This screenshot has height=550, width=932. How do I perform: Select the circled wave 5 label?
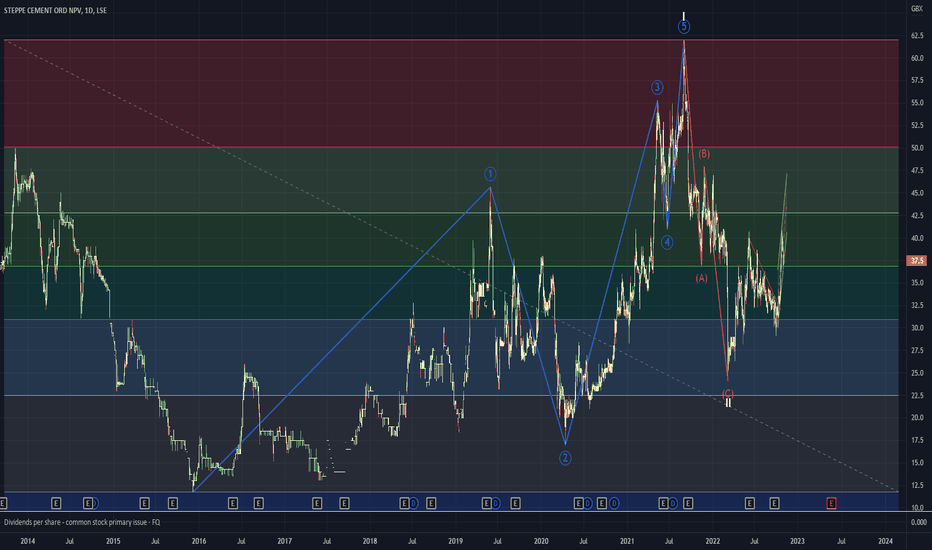[684, 27]
